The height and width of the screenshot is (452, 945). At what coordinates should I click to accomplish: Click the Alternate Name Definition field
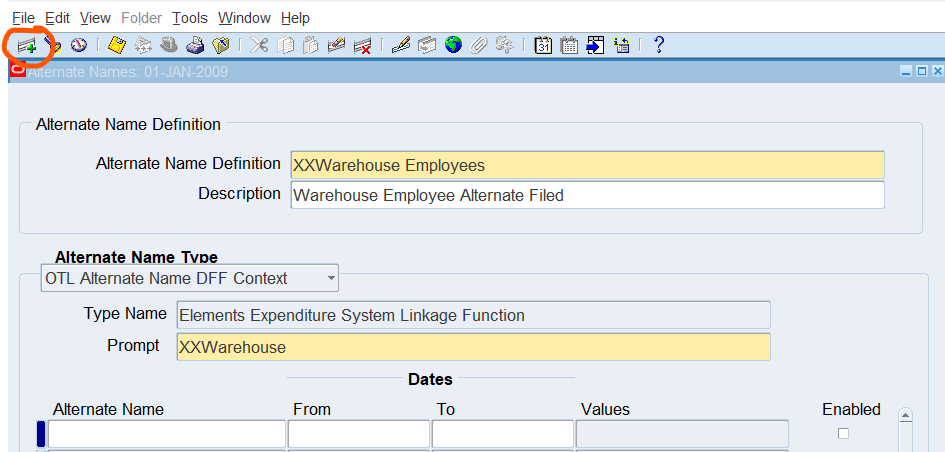click(587, 165)
